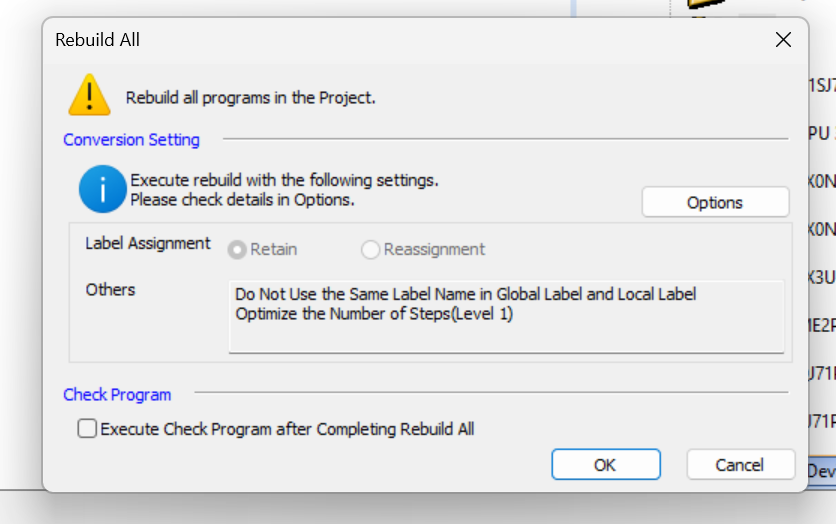Confirm rebuild with the OK button
The width and height of the screenshot is (836, 524).
606,464
